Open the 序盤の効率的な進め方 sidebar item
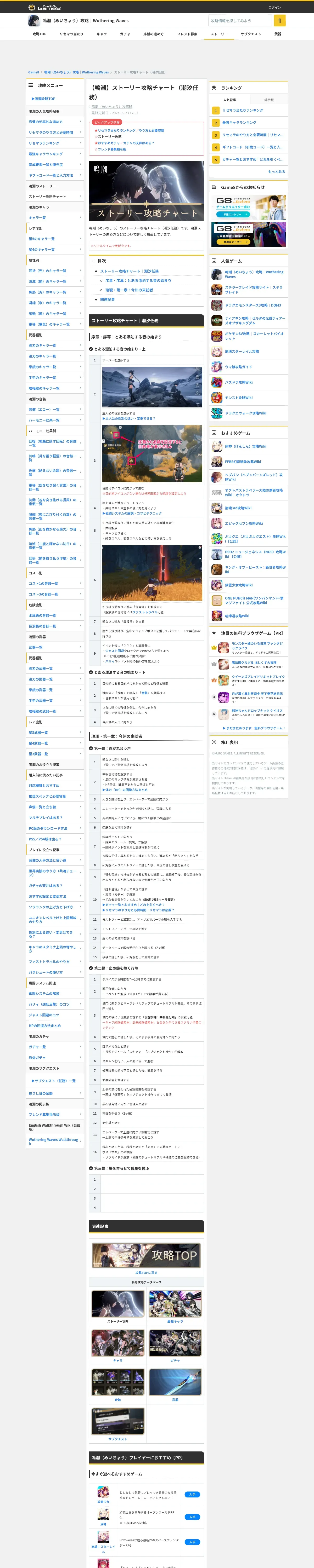Screen dimensions: 314x1568 [55, 122]
